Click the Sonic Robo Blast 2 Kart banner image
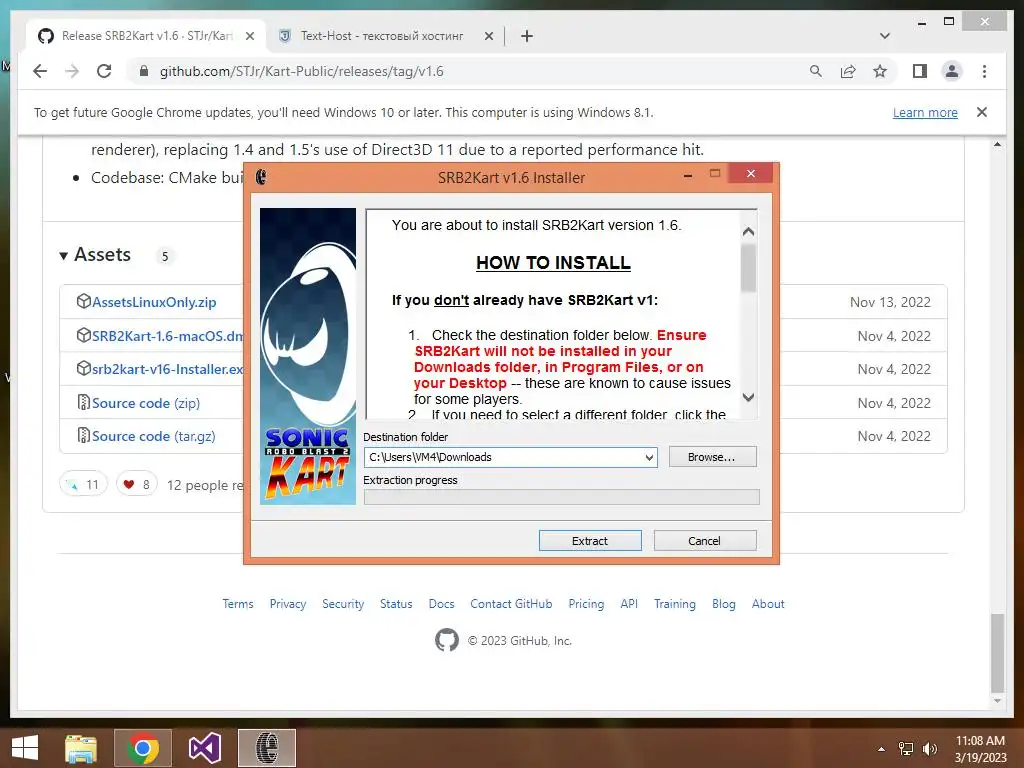Screen dimensions: 1024x768 (308, 356)
